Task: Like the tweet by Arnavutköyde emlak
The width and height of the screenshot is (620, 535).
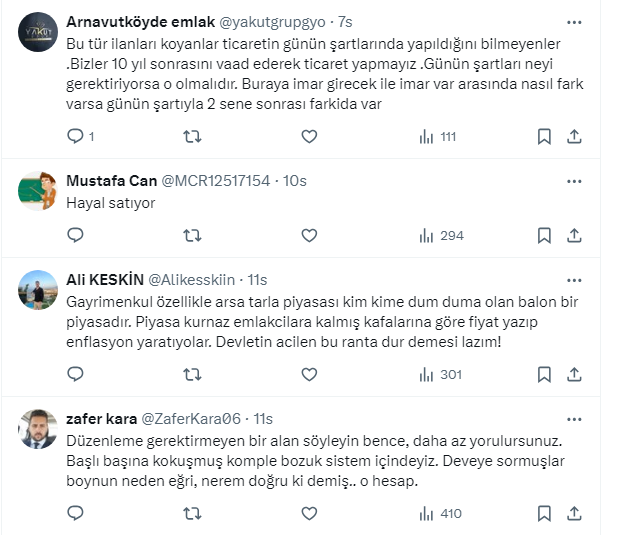Action: coord(309,136)
